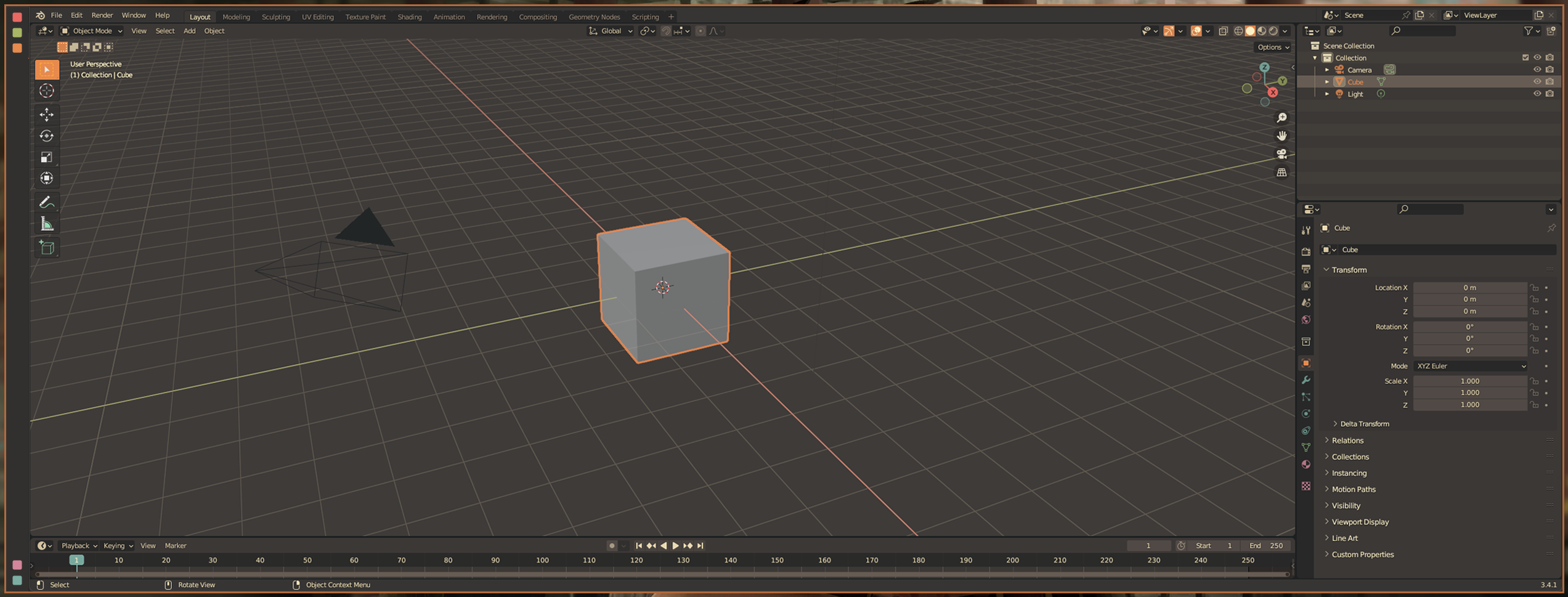
Task: Jump to the last frame
Action: pyautogui.click(x=700, y=546)
